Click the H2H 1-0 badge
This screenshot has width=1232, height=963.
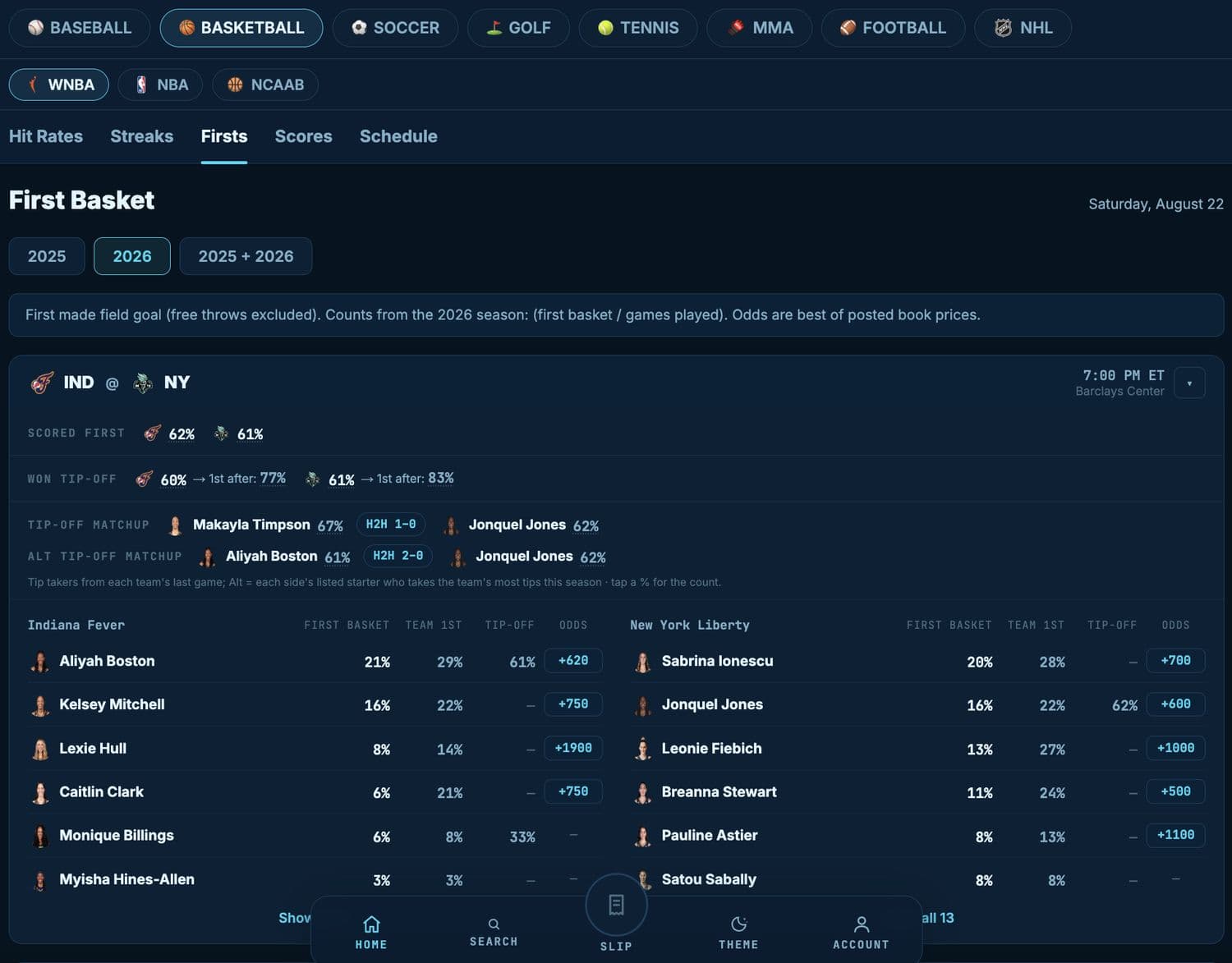[391, 525]
